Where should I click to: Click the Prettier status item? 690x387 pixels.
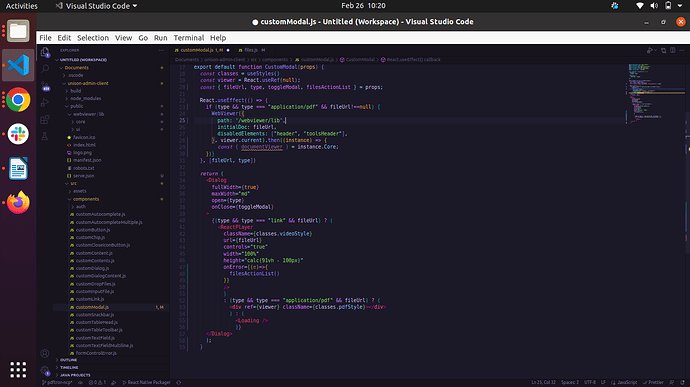[x=653, y=383]
